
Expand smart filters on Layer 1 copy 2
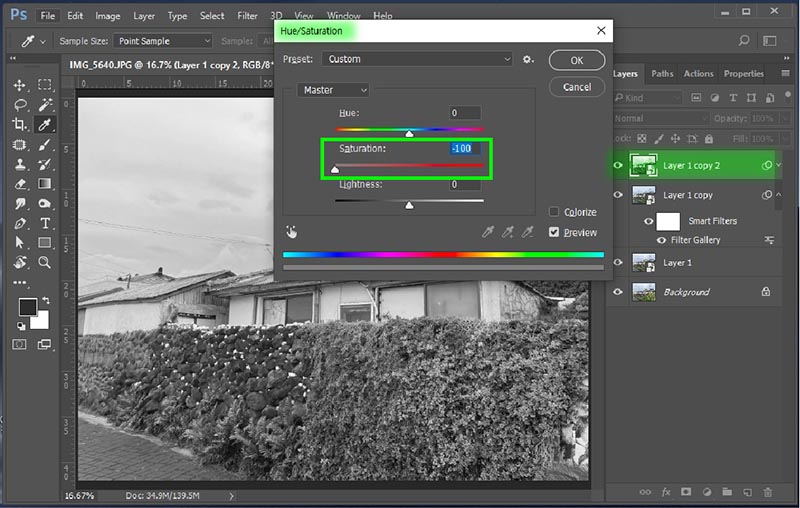pos(779,165)
